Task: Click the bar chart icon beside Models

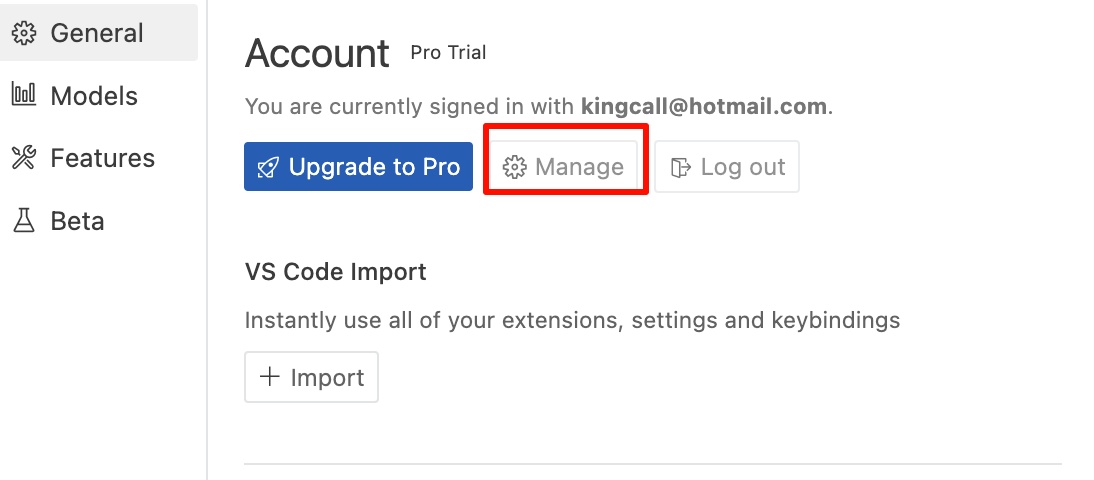Action: (24, 96)
